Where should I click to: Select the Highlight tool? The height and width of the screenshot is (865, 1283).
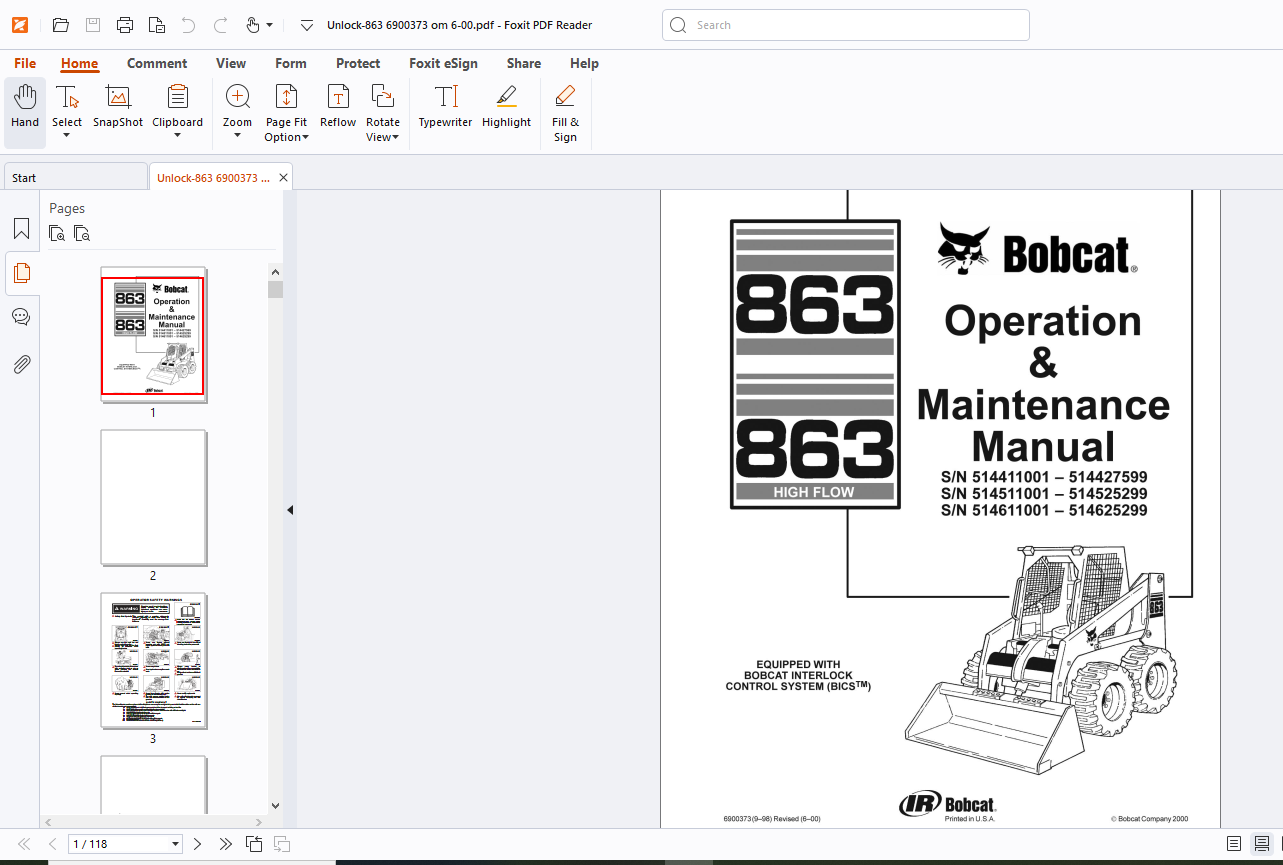tap(506, 107)
